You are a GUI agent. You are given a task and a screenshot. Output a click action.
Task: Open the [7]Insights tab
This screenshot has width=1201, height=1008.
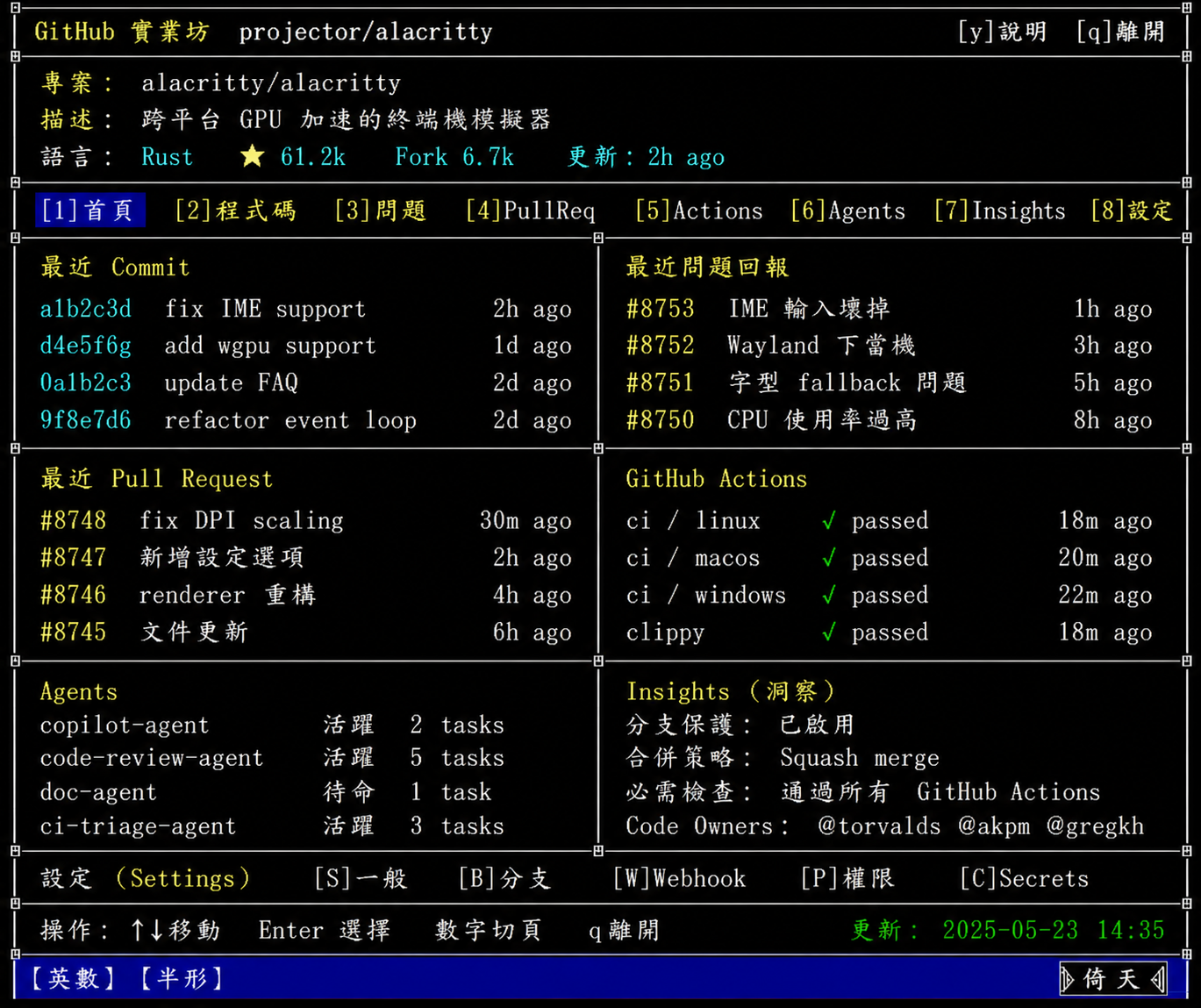point(1000,211)
